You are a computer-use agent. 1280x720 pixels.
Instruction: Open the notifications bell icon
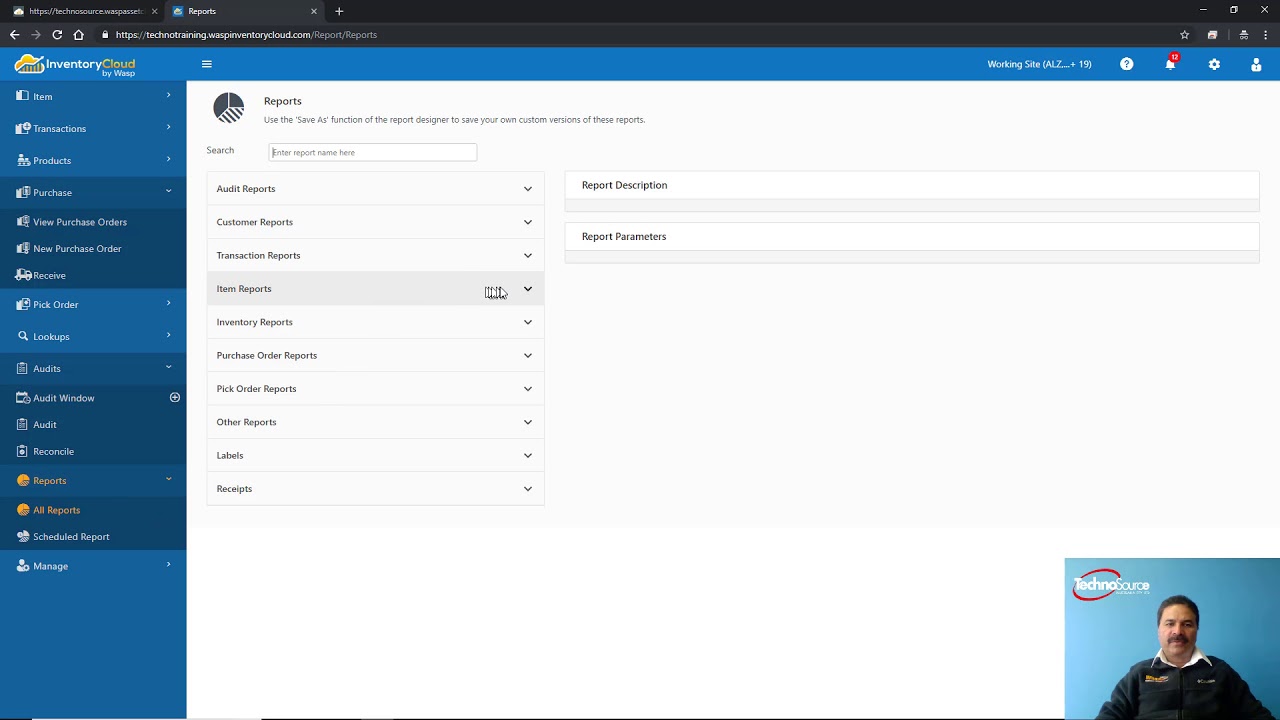point(1170,63)
